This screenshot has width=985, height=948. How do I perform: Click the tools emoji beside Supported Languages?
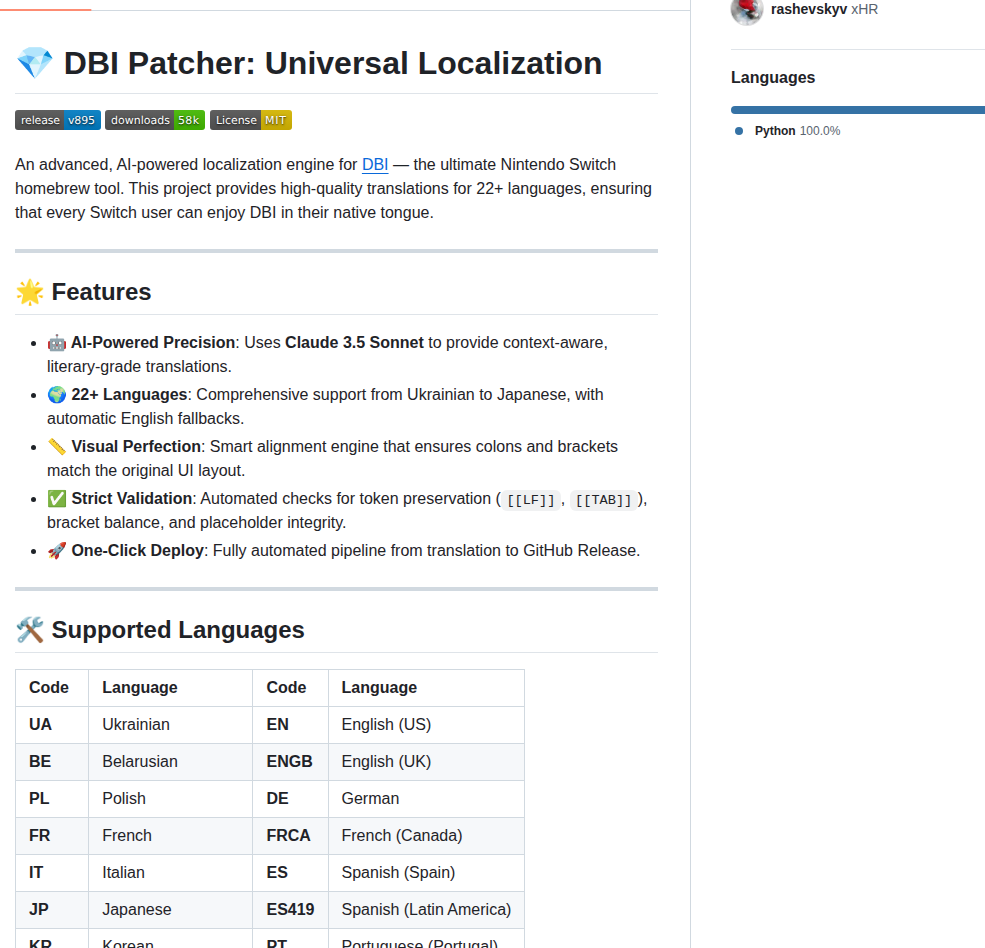tap(30, 630)
